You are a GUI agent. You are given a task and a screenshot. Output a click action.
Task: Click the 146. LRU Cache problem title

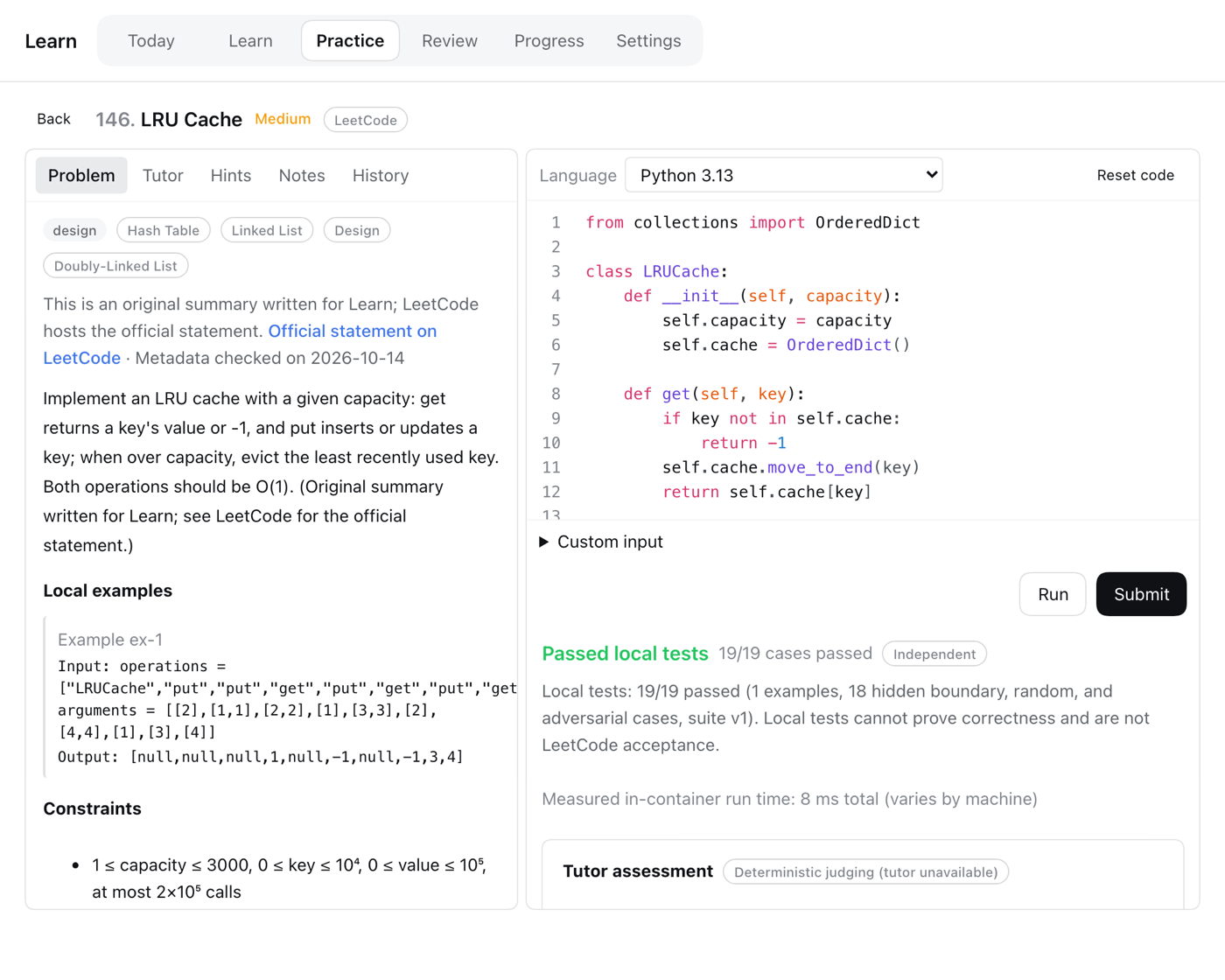[x=169, y=119]
